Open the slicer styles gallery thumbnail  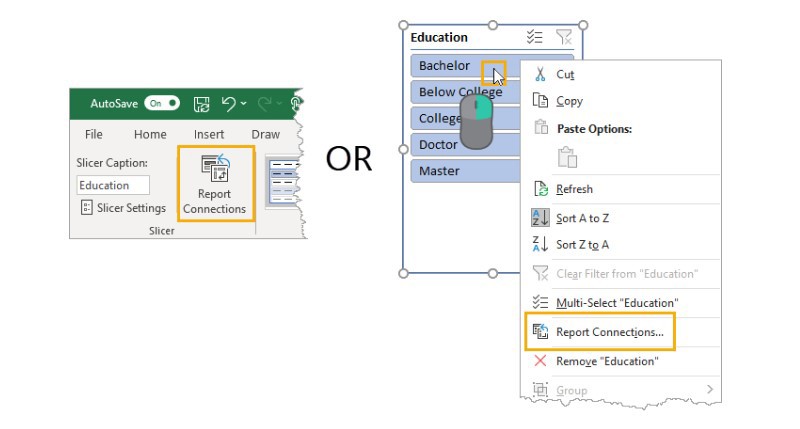283,181
